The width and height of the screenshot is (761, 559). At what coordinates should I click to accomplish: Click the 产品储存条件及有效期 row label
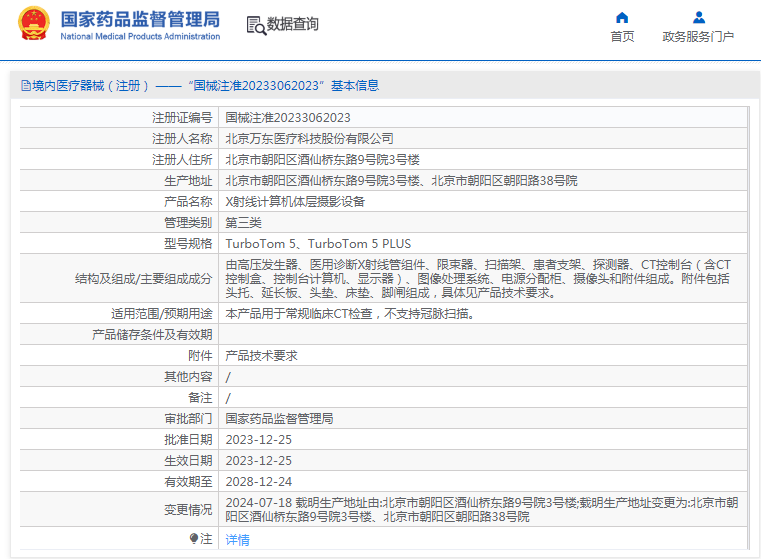pyautogui.click(x=152, y=335)
